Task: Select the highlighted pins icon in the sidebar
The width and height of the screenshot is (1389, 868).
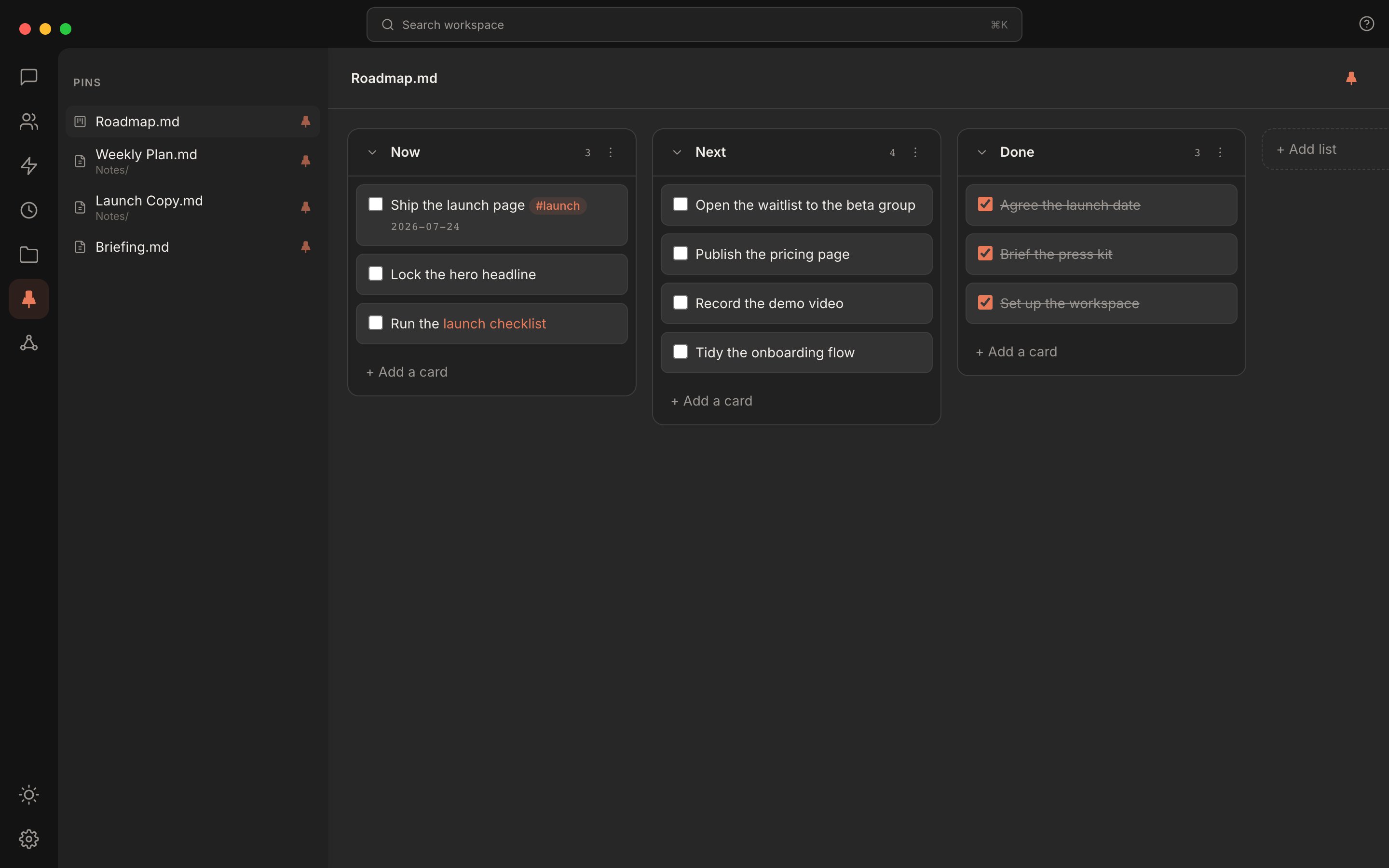Action: pyautogui.click(x=29, y=298)
